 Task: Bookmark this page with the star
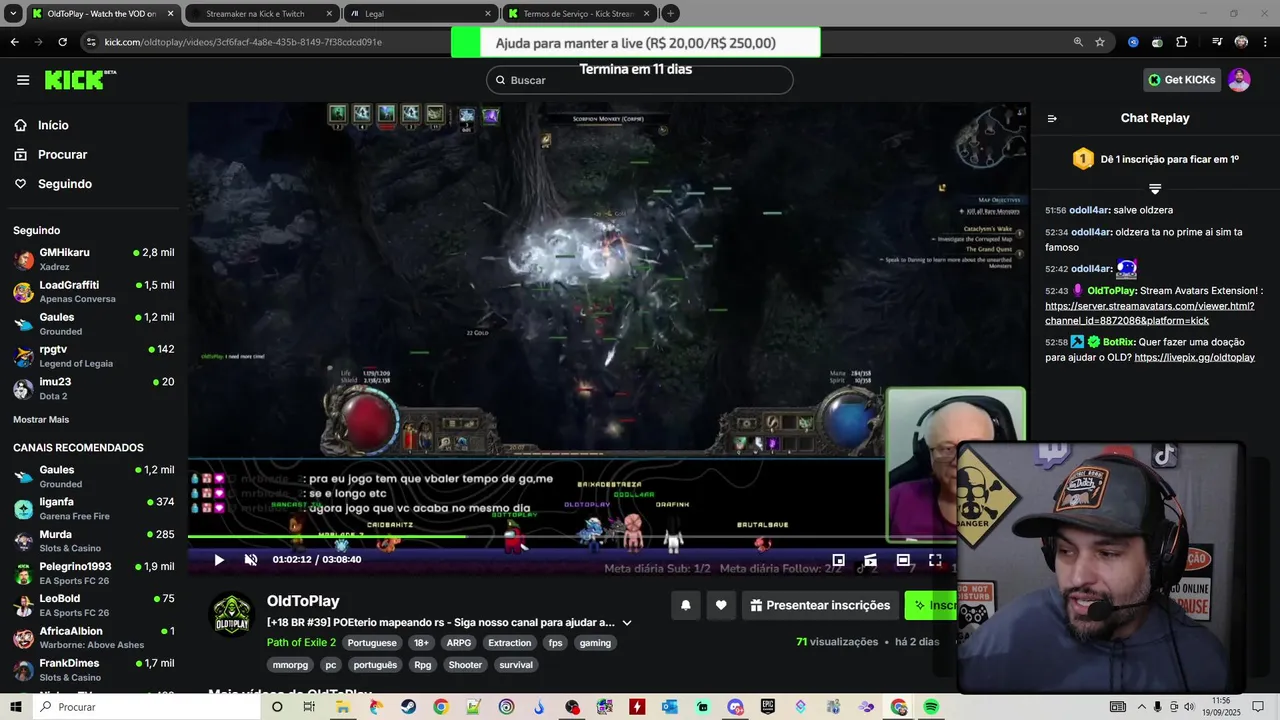1100,42
